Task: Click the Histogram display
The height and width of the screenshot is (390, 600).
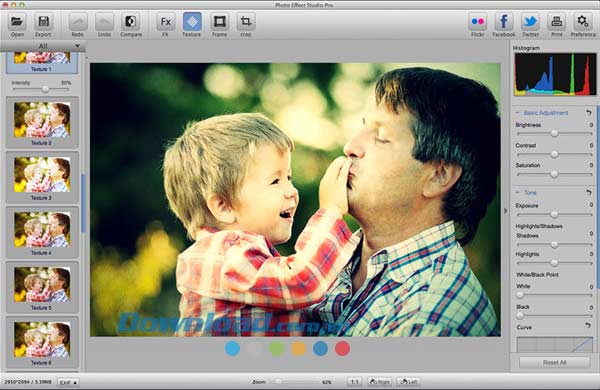Action: coord(555,74)
